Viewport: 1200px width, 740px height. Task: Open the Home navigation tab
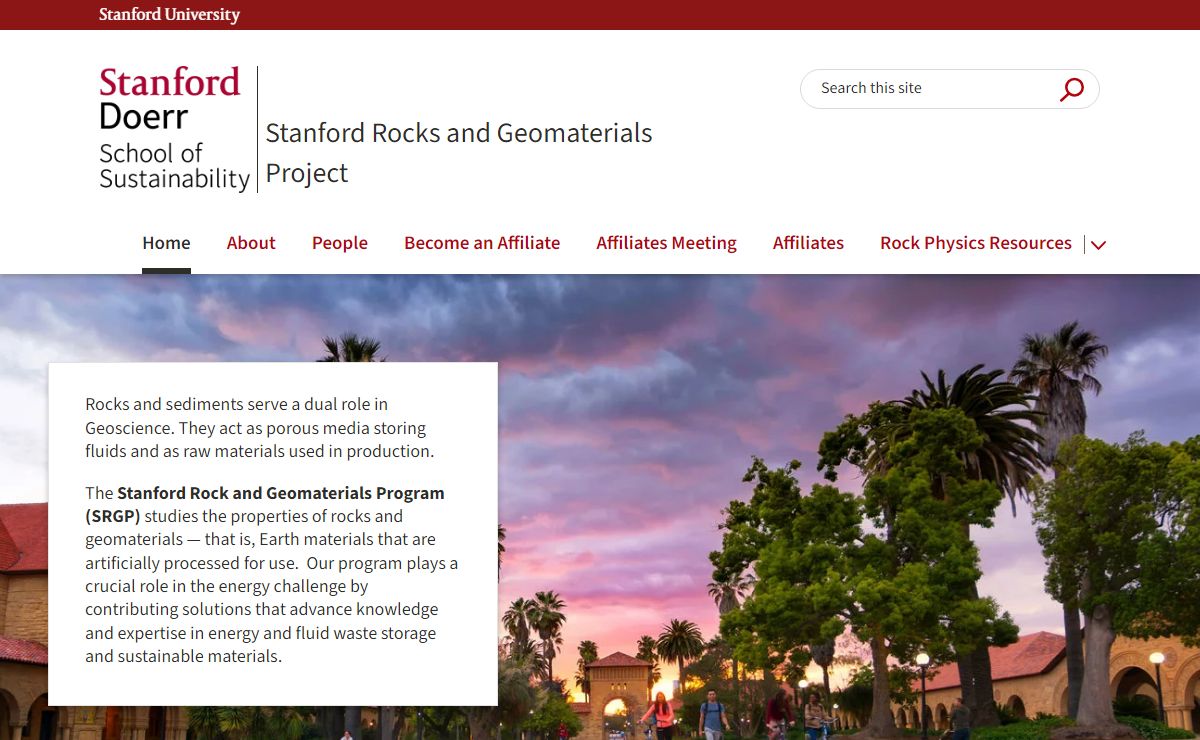pyautogui.click(x=166, y=243)
